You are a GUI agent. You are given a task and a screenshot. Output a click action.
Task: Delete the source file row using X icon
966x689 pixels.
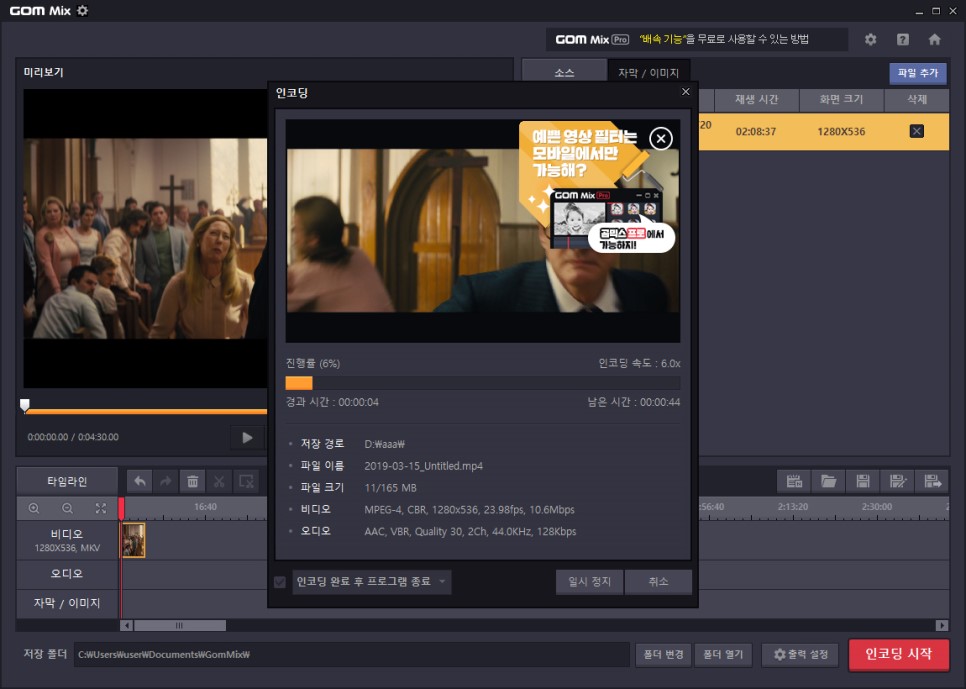coord(916,131)
